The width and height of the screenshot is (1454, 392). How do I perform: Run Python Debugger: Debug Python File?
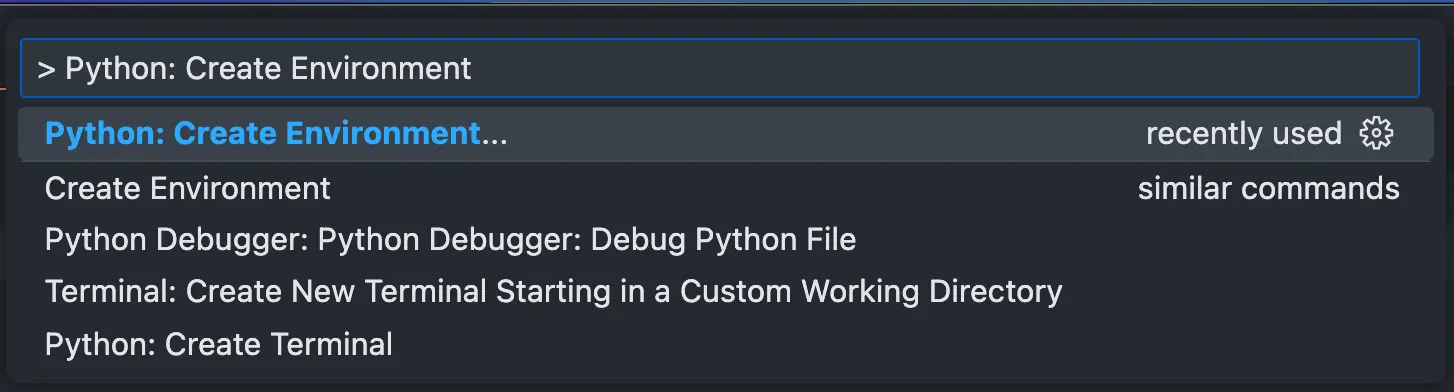point(726,239)
